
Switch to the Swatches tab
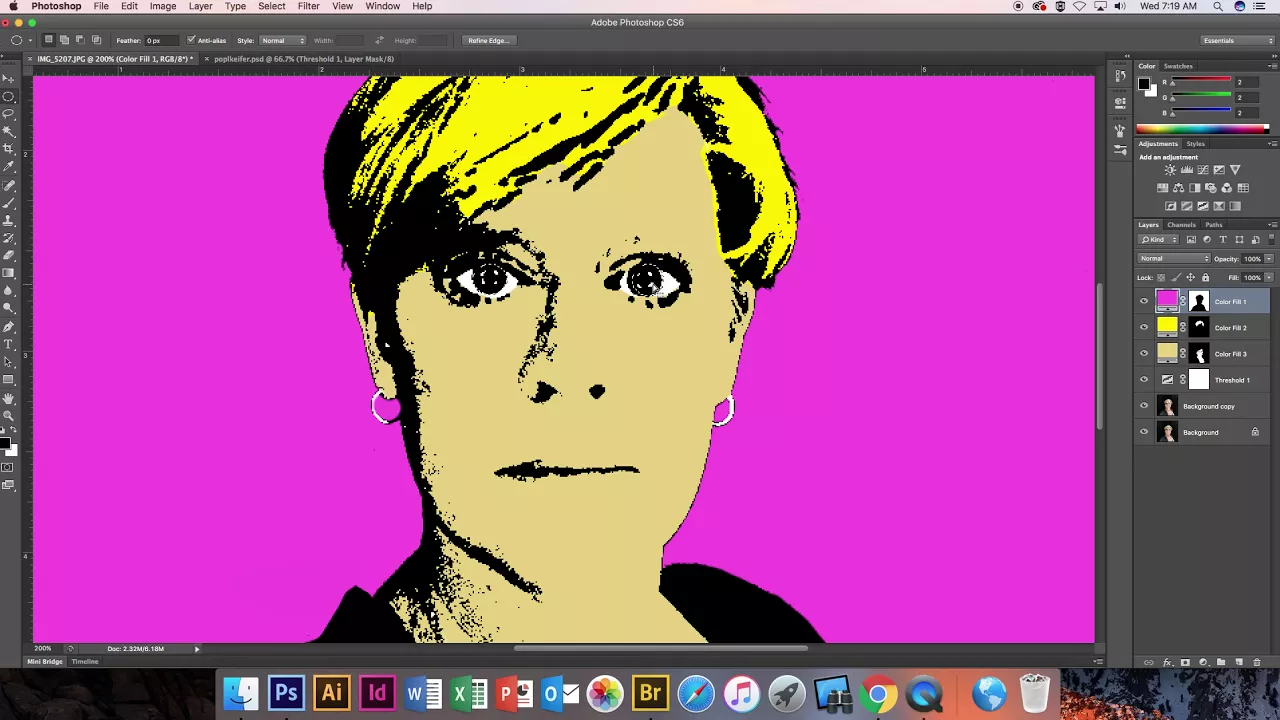point(1178,66)
